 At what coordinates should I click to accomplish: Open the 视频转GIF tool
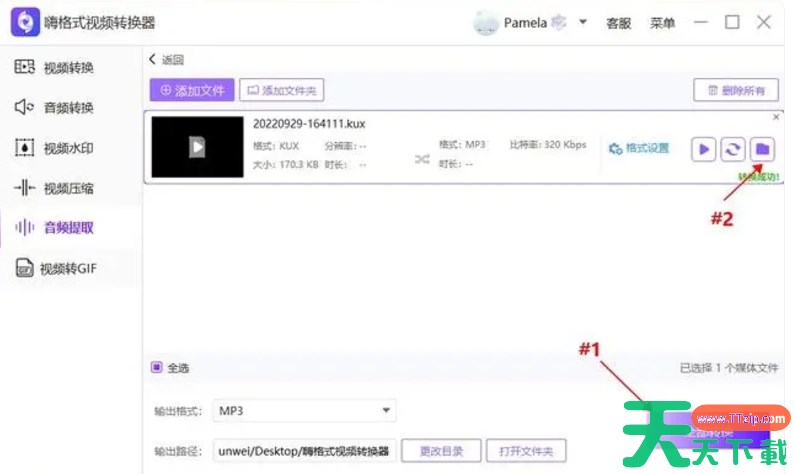click(x=55, y=268)
